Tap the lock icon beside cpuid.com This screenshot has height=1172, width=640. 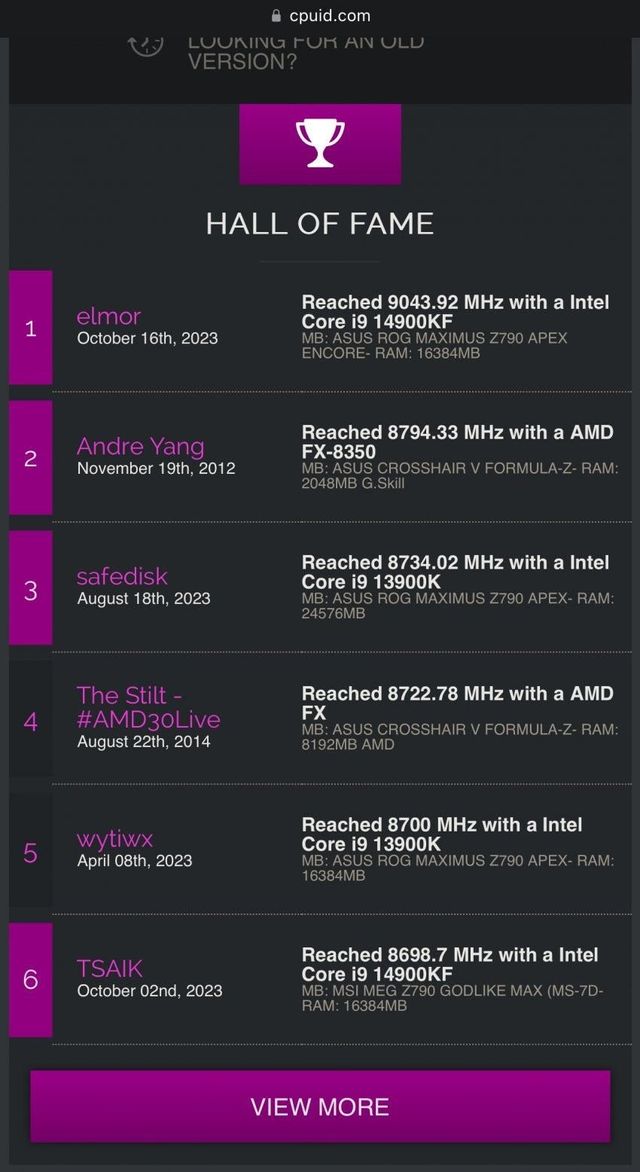coord(277,16)
